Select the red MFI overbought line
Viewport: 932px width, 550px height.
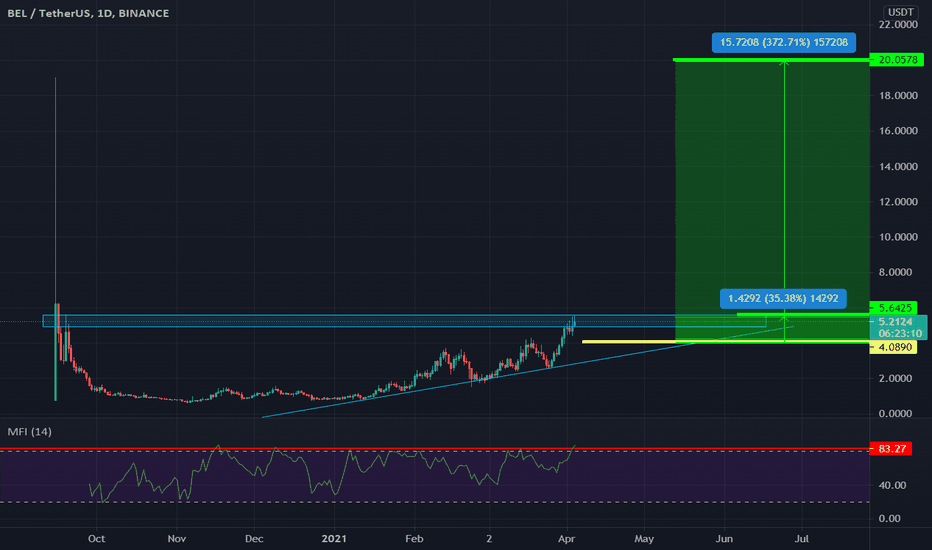pos(434,448)
